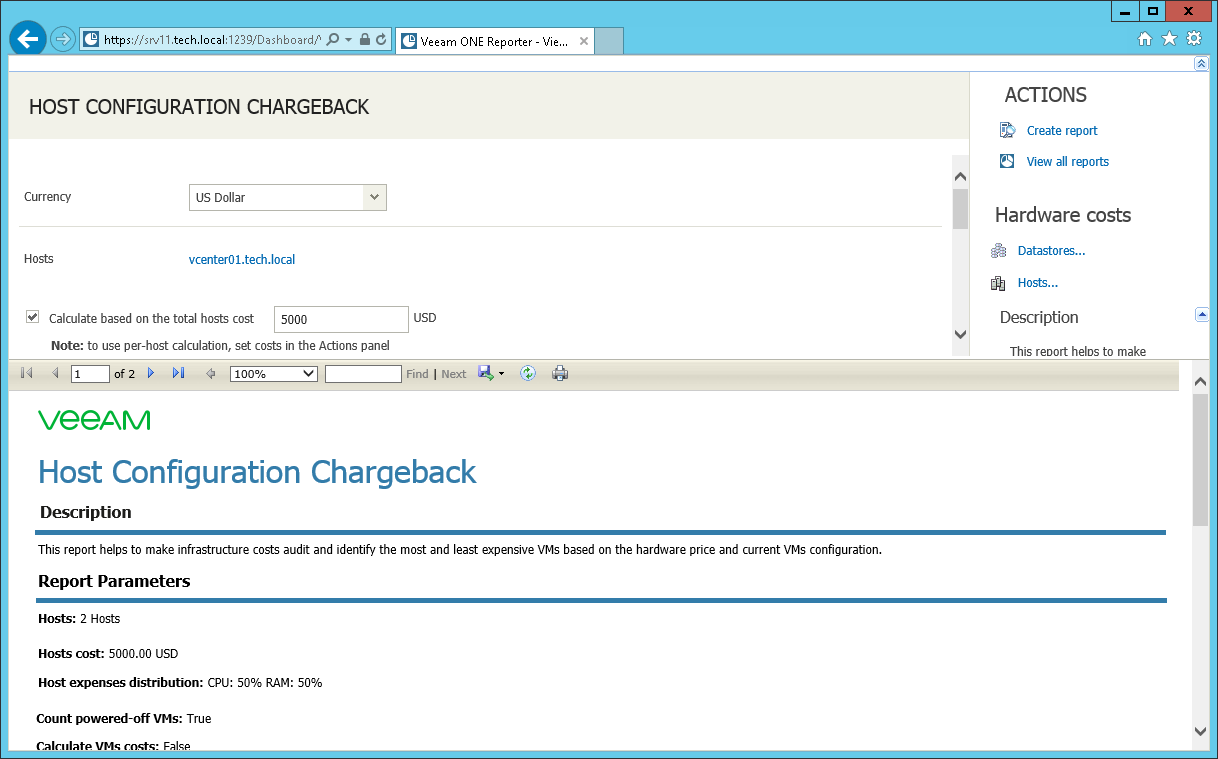This screenshot has width=1218, height=759.
Task: Click the URL in the address bar
Action: [x=212, y=40]
